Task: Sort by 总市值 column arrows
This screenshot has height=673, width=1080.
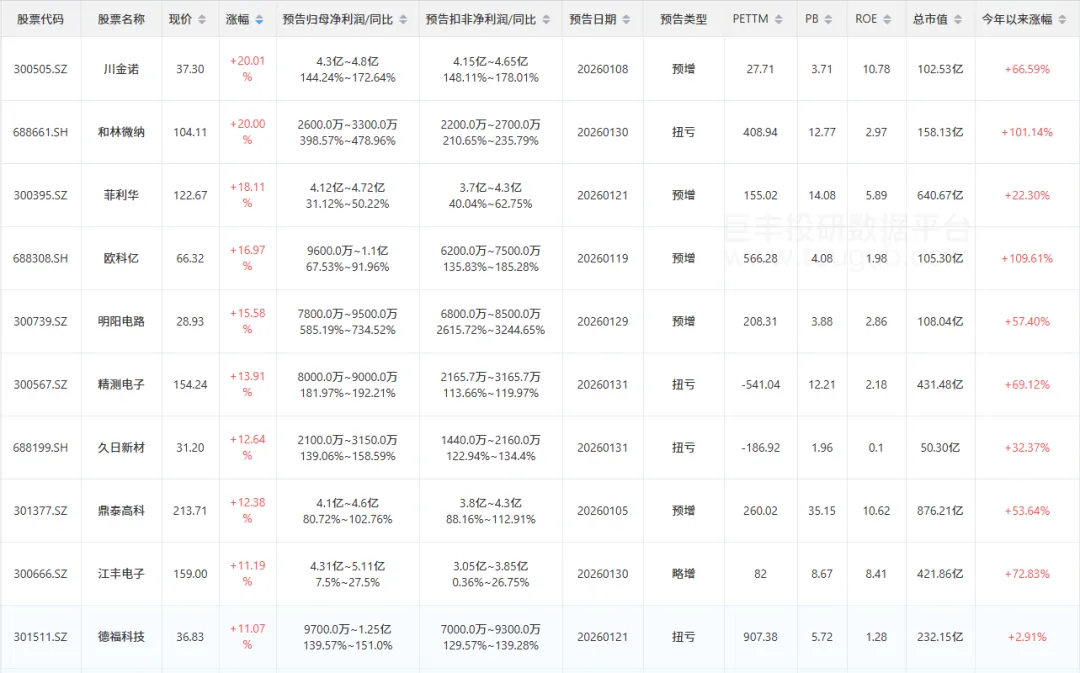Action: coord(957,20)
